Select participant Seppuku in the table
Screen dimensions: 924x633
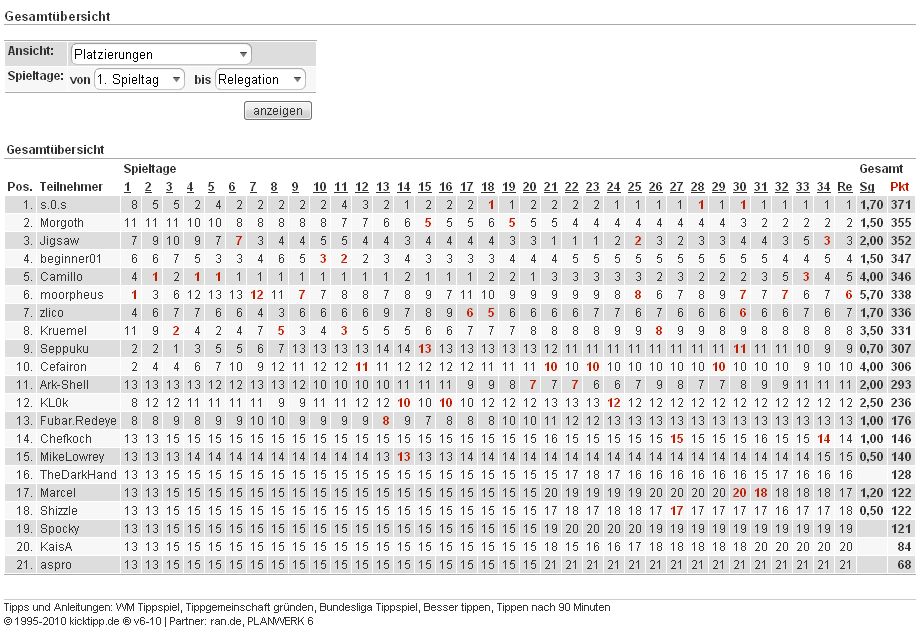(x=64, y=349)
